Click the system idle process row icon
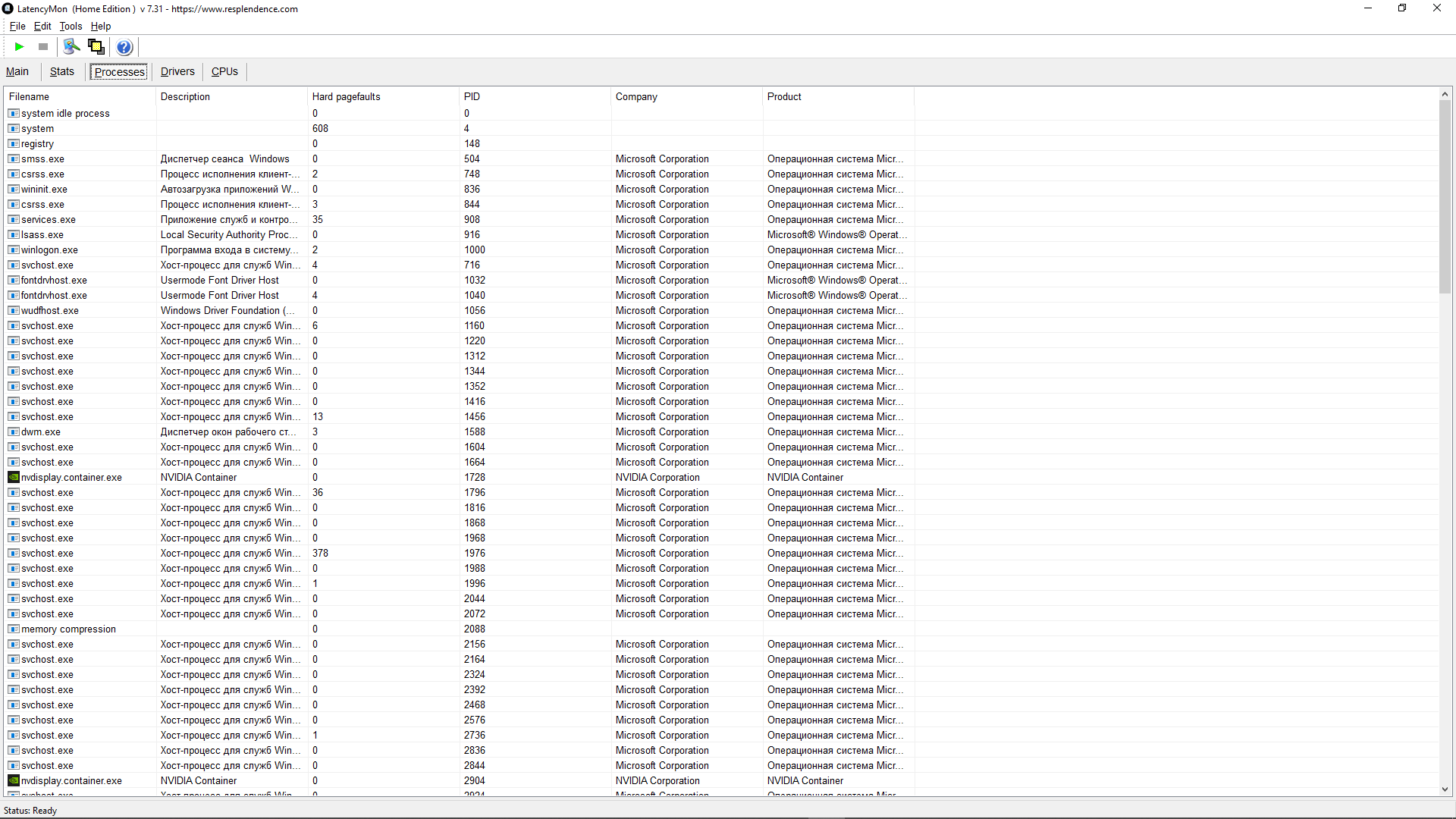 14,113
